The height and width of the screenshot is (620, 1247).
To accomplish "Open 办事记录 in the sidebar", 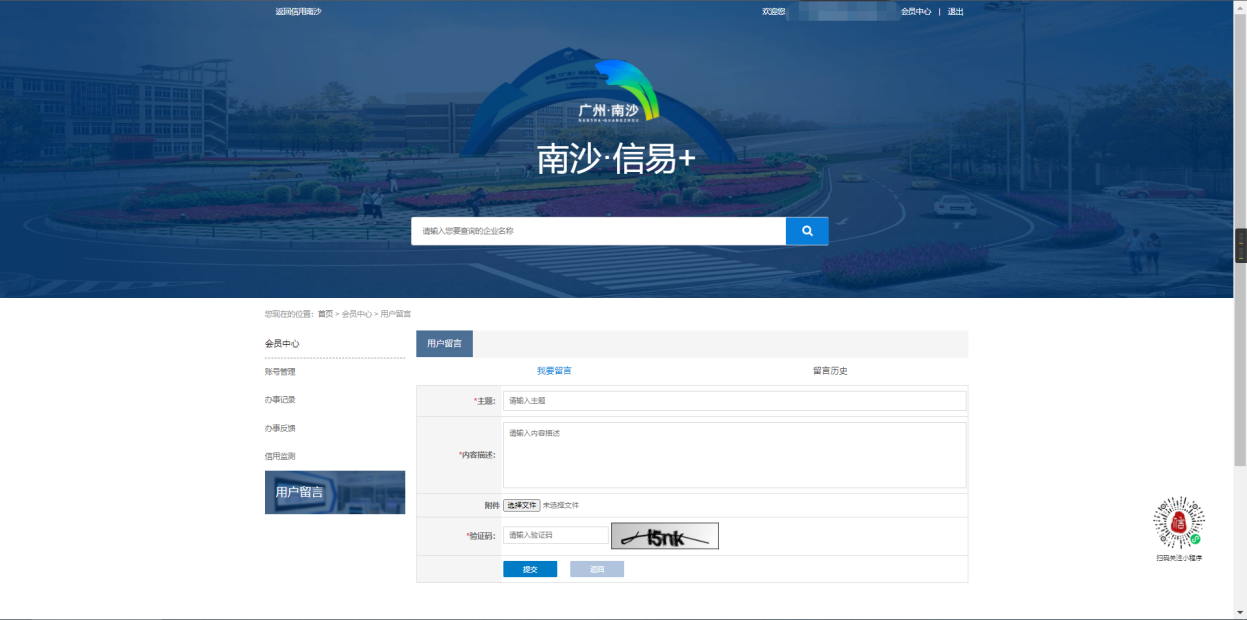I will [x=280, y=400].
